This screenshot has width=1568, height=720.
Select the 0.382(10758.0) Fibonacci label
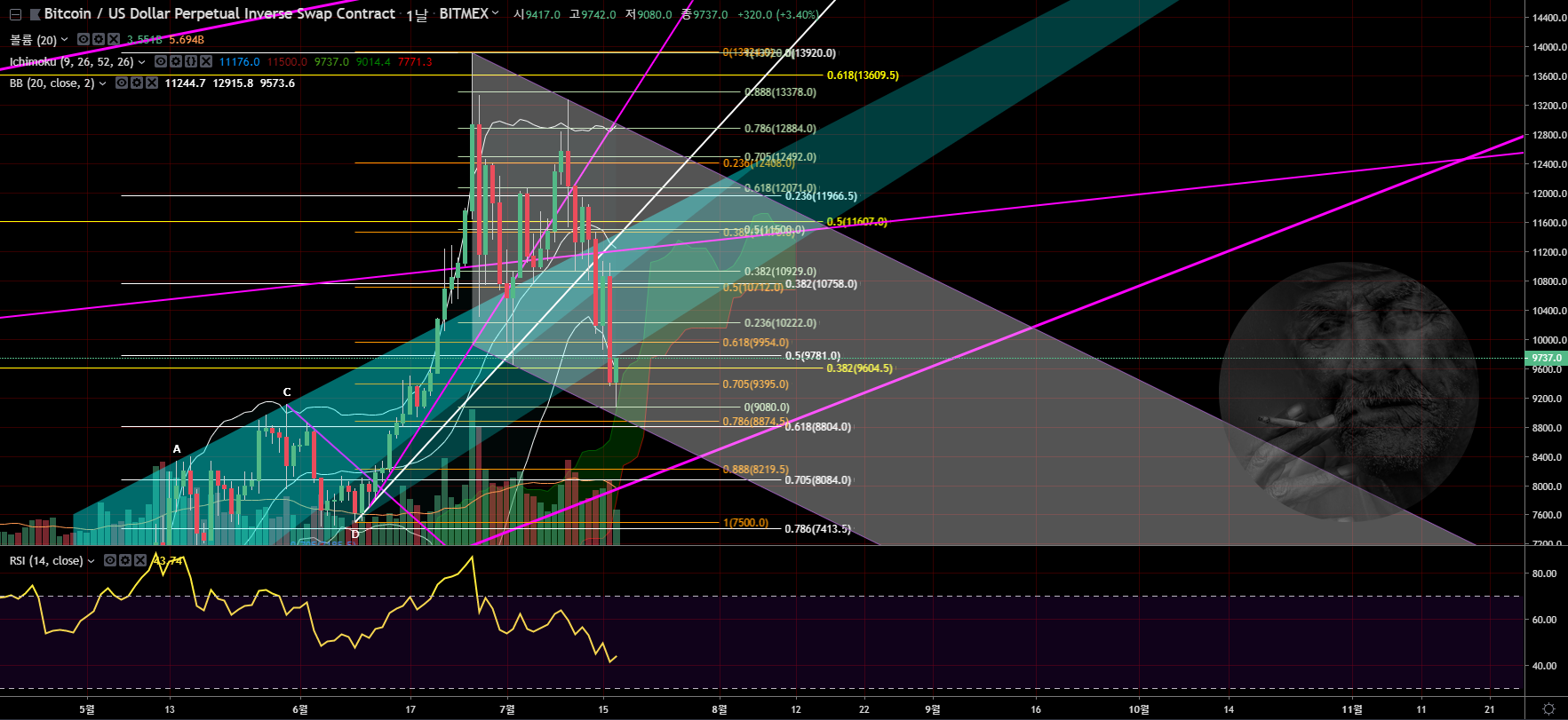(822, 284)
